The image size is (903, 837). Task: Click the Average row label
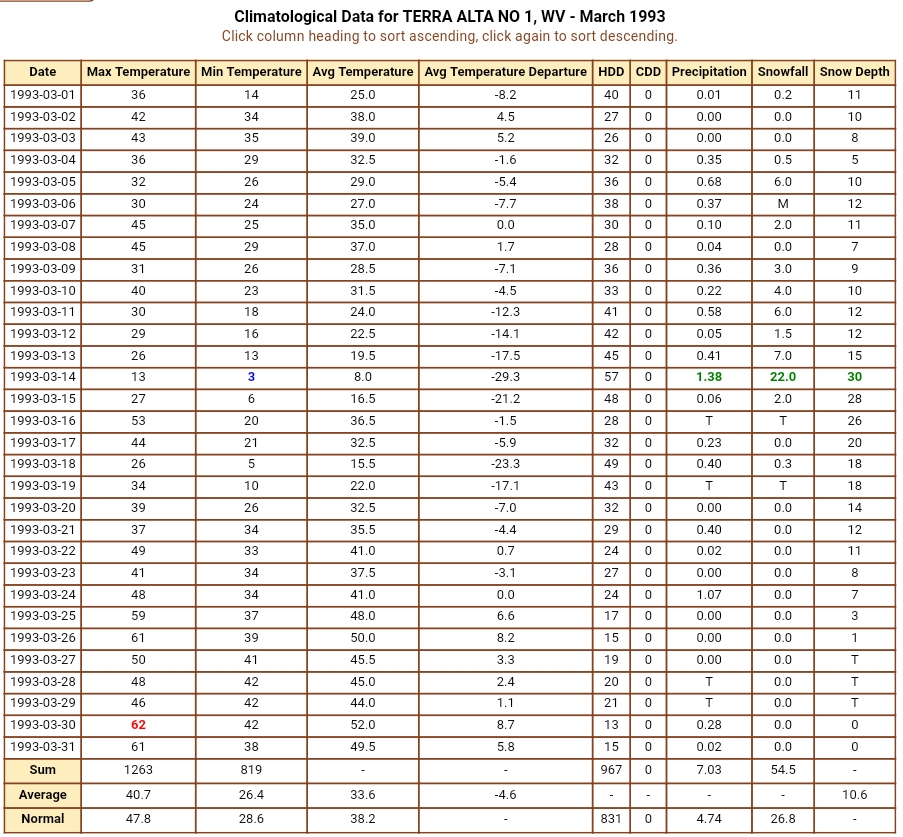(43, 795)
